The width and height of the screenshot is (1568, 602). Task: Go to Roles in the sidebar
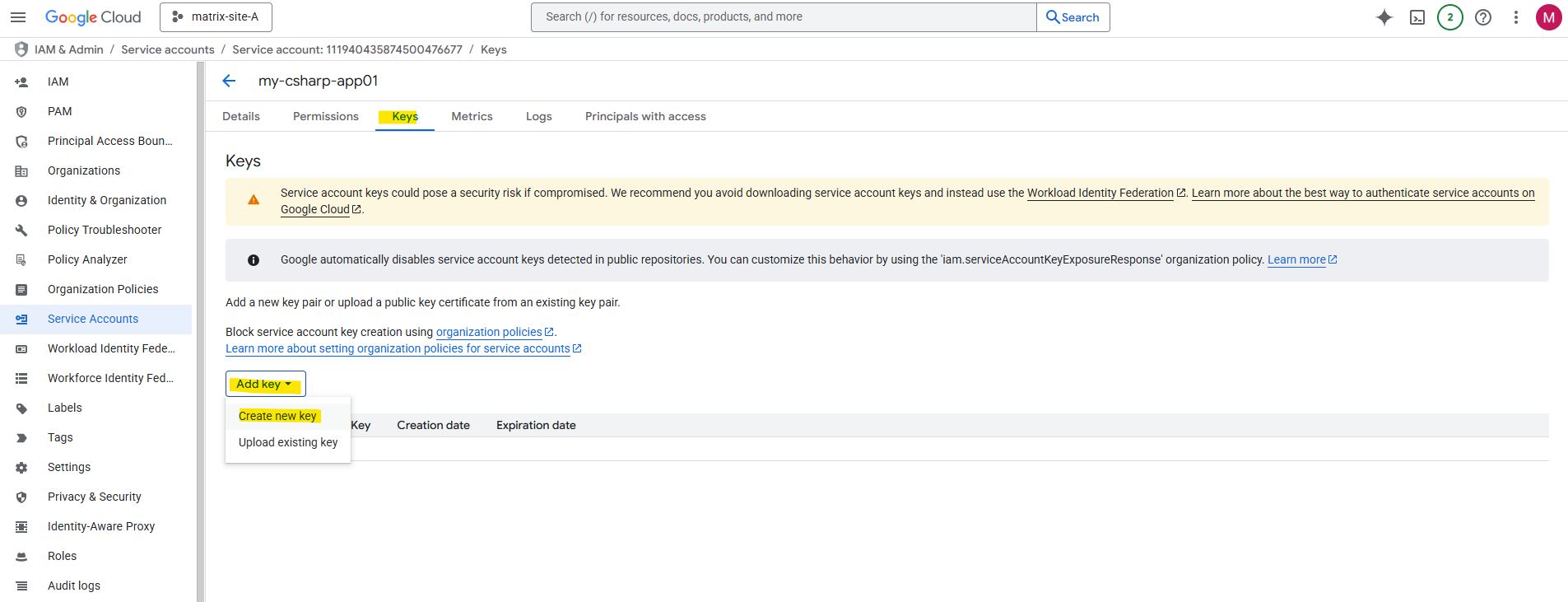[62, 556]
